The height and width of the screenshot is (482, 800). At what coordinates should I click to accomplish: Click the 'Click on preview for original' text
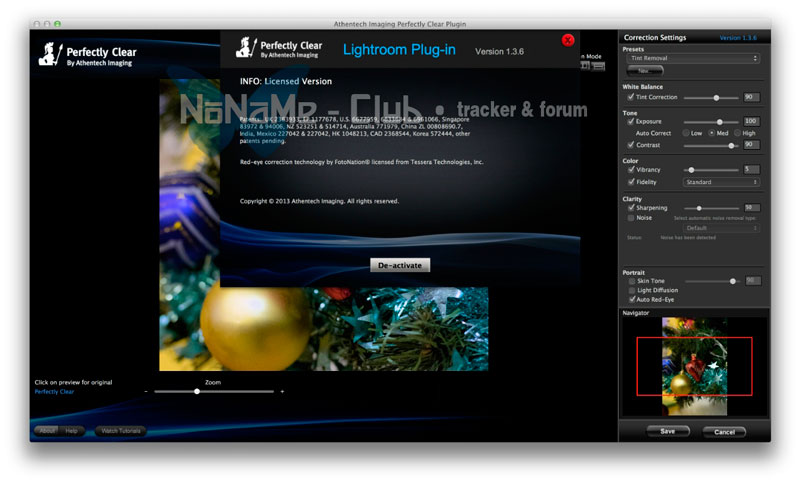[73, 383]
